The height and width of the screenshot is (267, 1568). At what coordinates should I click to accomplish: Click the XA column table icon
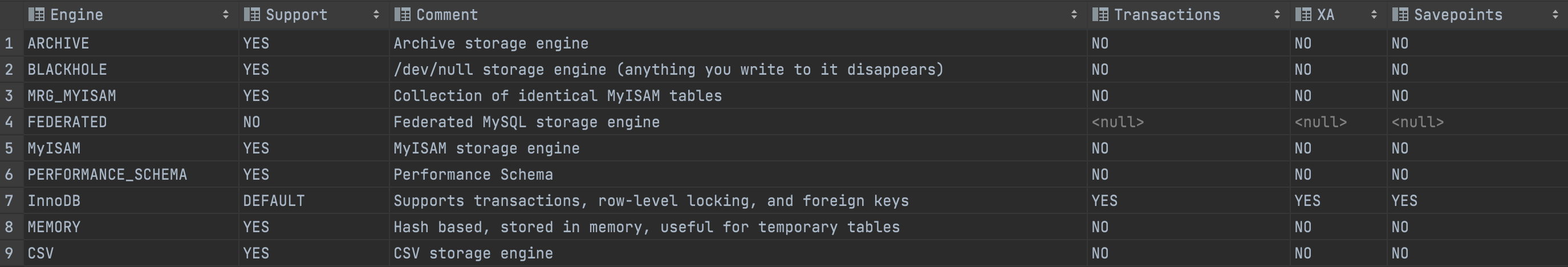pyautogui.click(x=1303, y=15)
